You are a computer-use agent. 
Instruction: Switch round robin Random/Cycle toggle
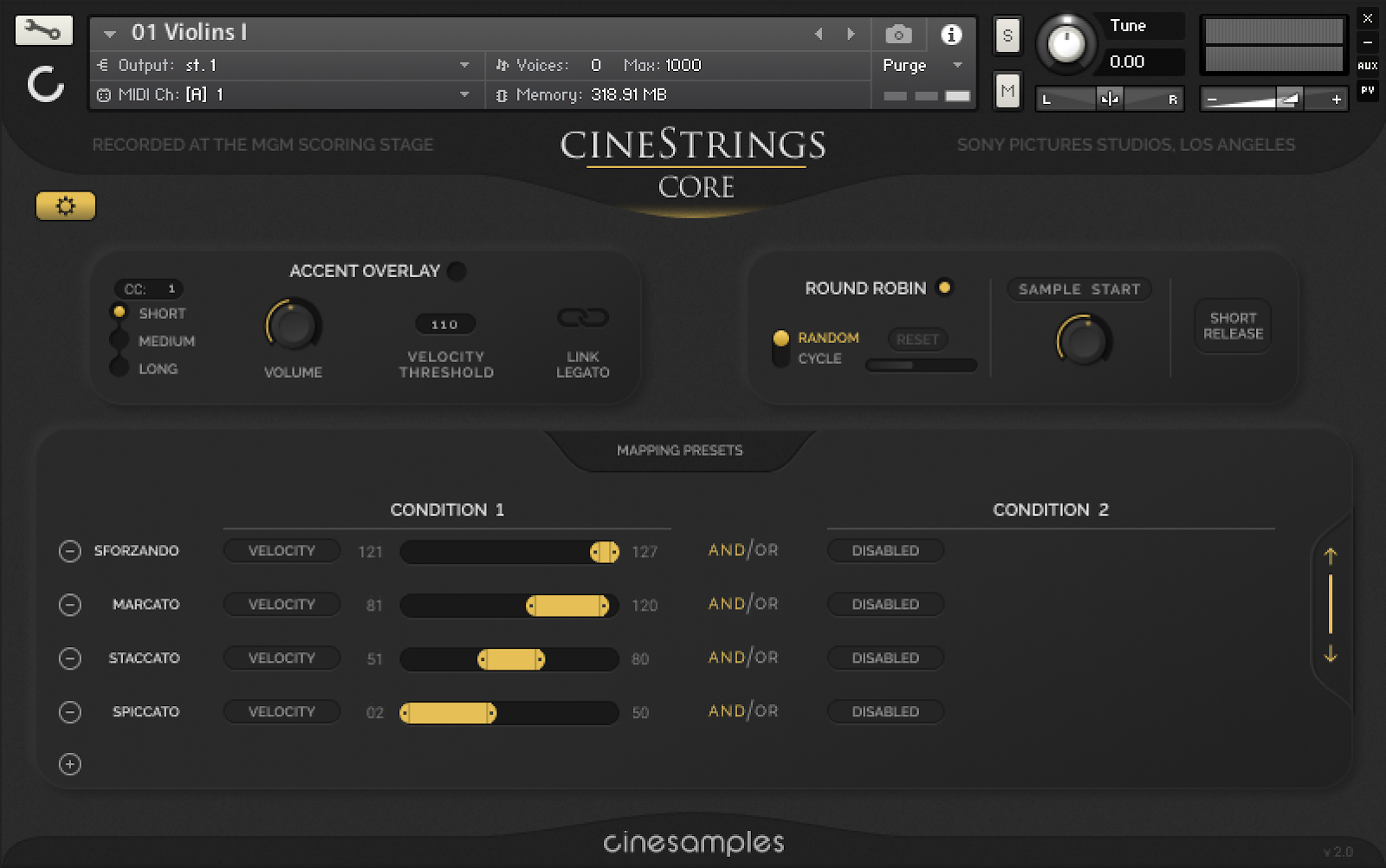pyautogui.click(x=781, y=348)
